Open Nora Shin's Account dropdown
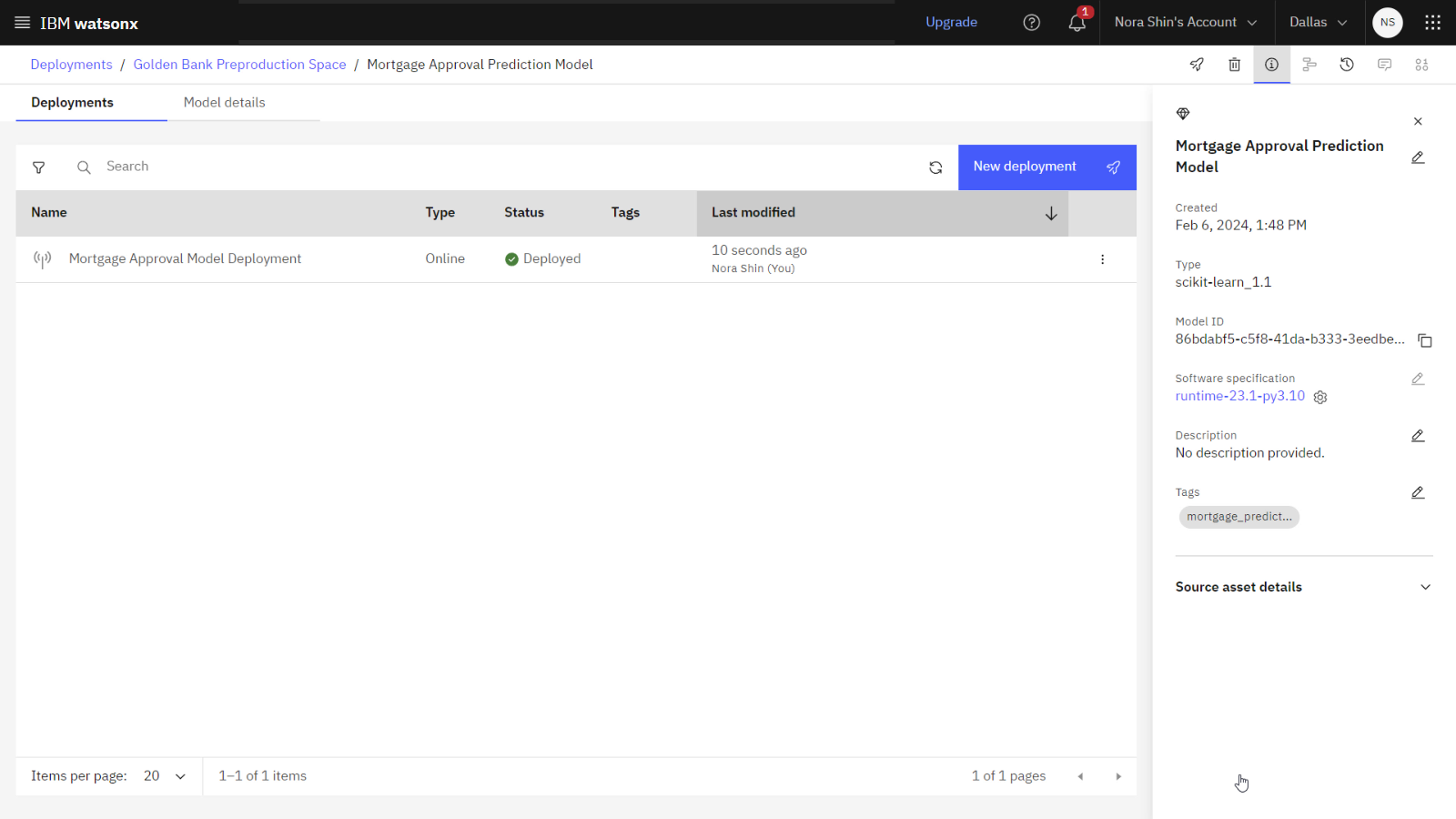 [x=1185, y=23]
